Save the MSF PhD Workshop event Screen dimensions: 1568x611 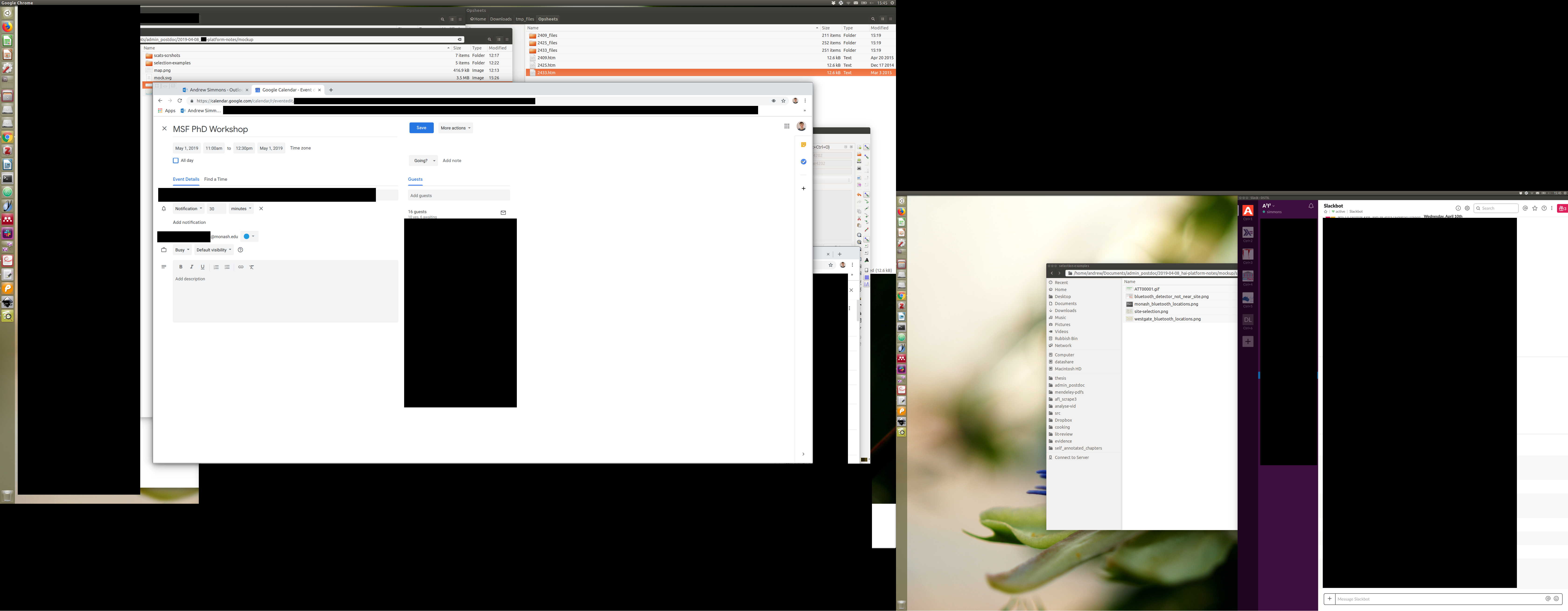pyautogui.click(x=421, y=128)
